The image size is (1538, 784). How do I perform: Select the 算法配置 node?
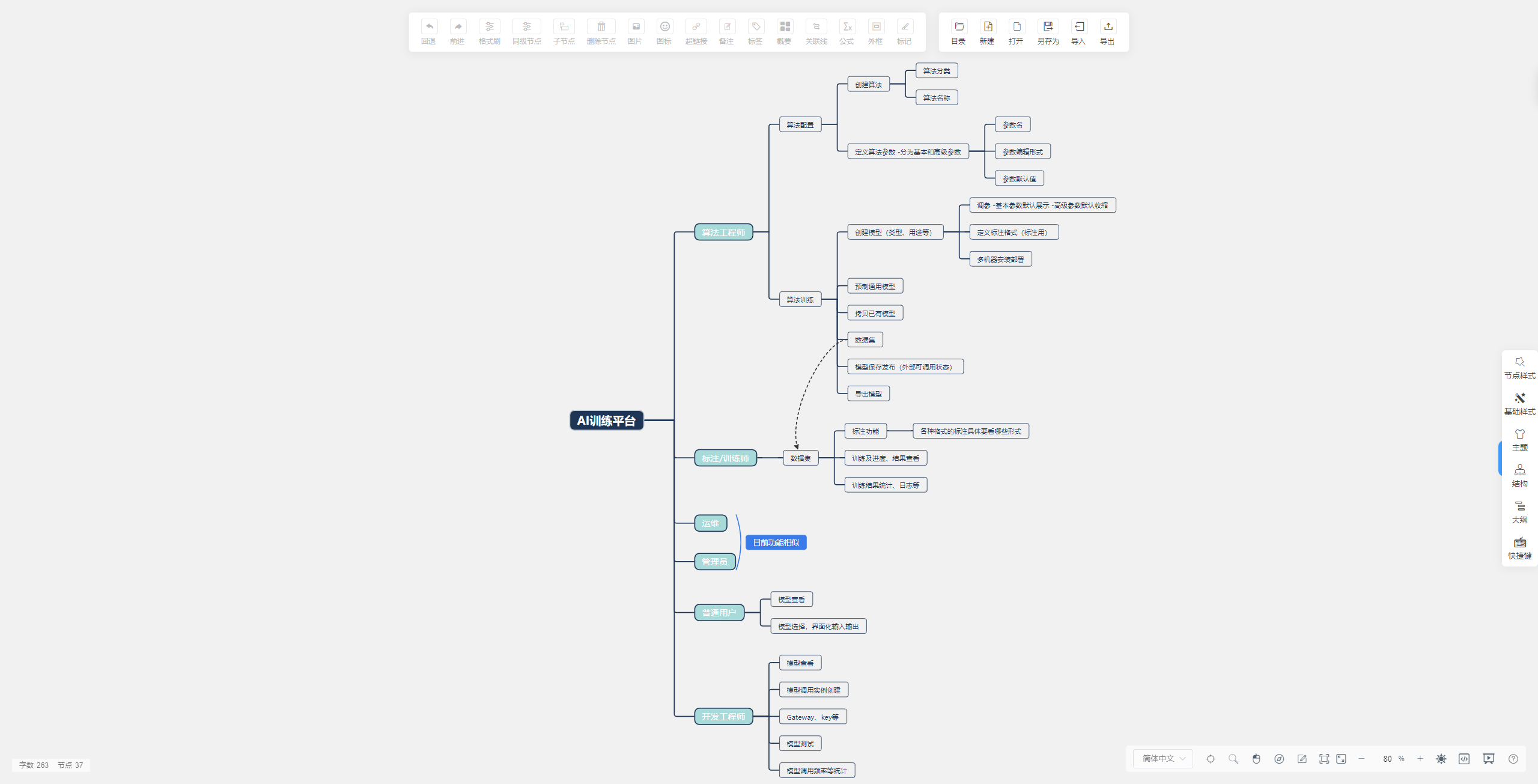[800, 124]
